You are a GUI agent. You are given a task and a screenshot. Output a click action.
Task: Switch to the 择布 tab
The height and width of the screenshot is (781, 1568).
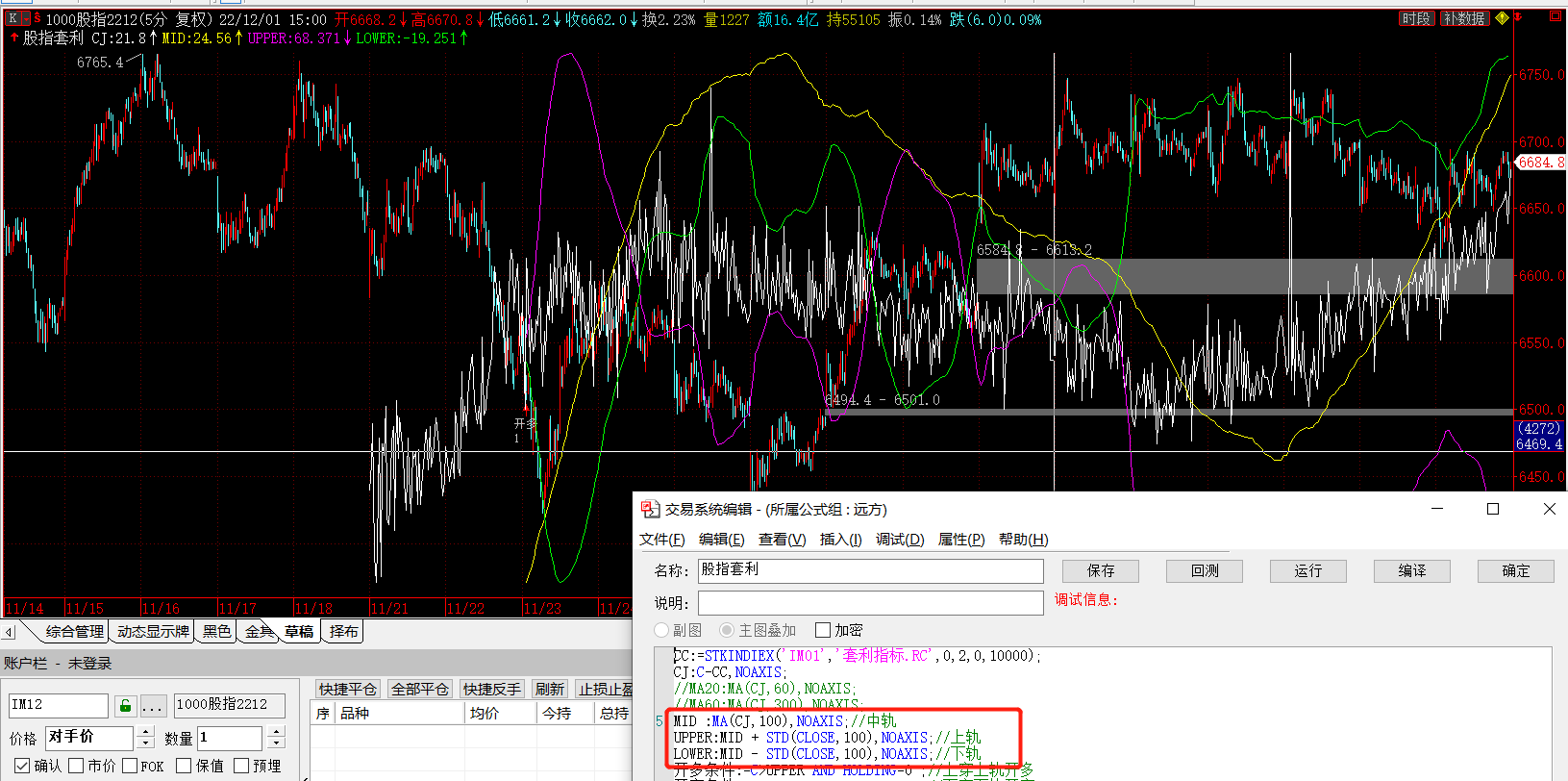pos(343,632)
